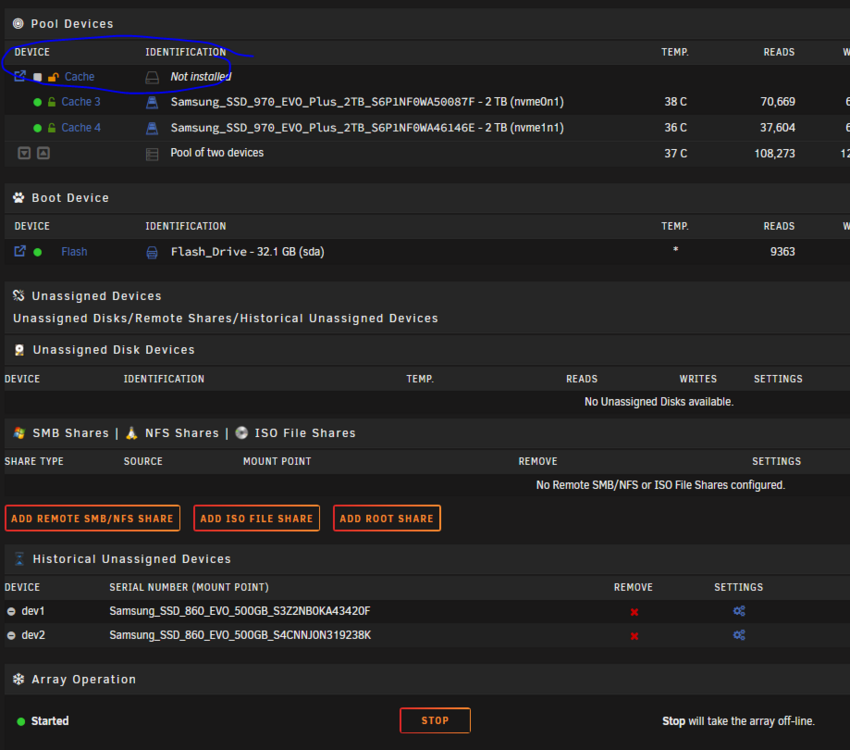Click the Not installed text for Cache
Viewport: 850px width, 750px height.
(201, 76)
